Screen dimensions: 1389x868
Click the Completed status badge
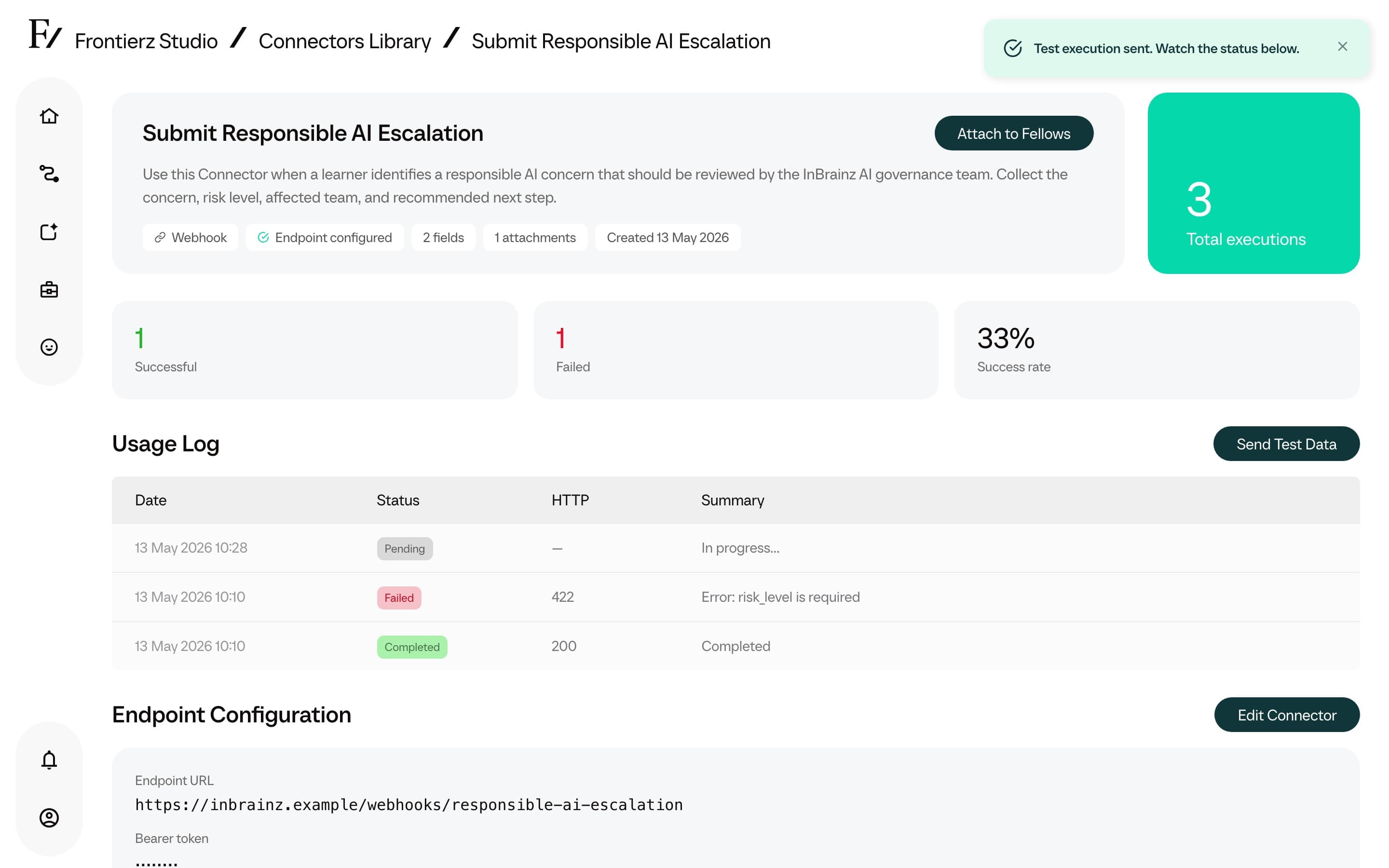[412, 647]
